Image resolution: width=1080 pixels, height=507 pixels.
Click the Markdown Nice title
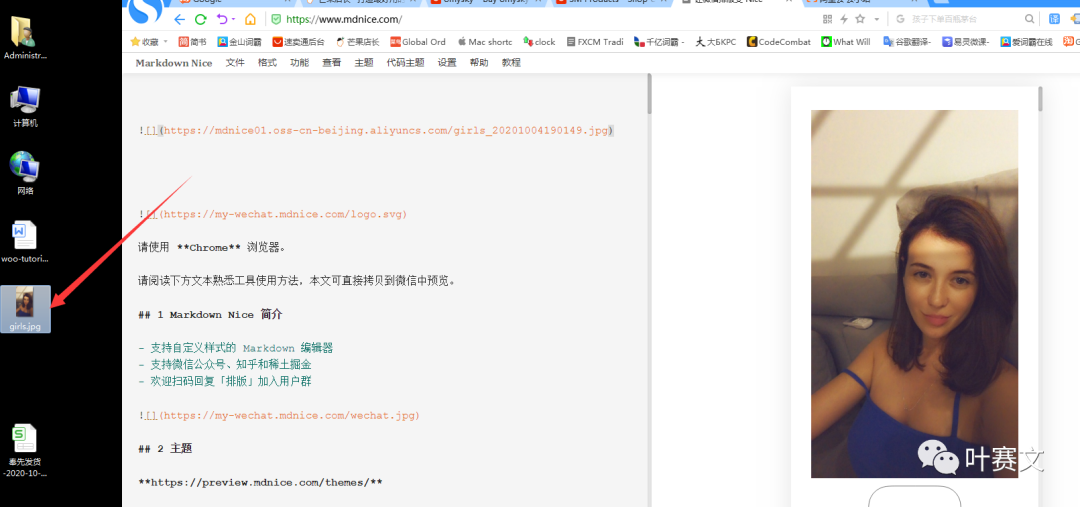174,63
